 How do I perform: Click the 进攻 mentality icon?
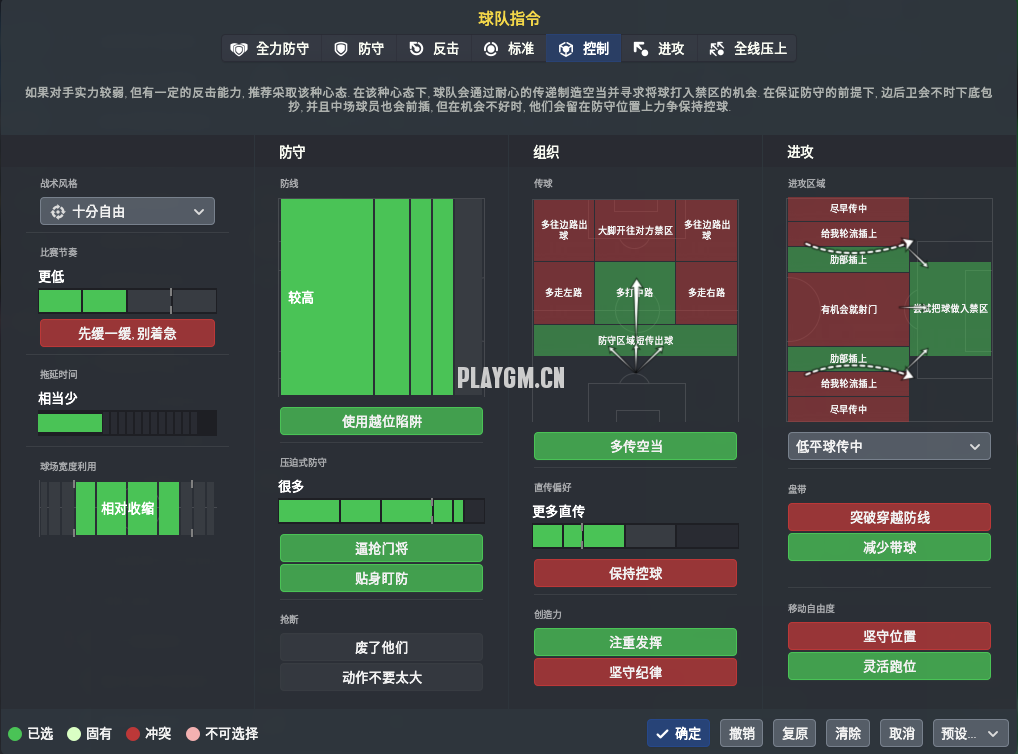click(x=641, y=48)
